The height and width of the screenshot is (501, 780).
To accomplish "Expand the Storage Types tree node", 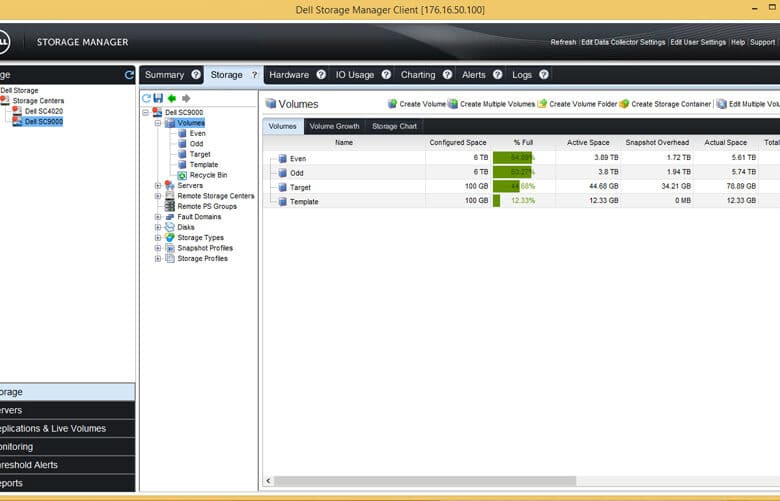I will pyautogui.click(x=158, y=238).
